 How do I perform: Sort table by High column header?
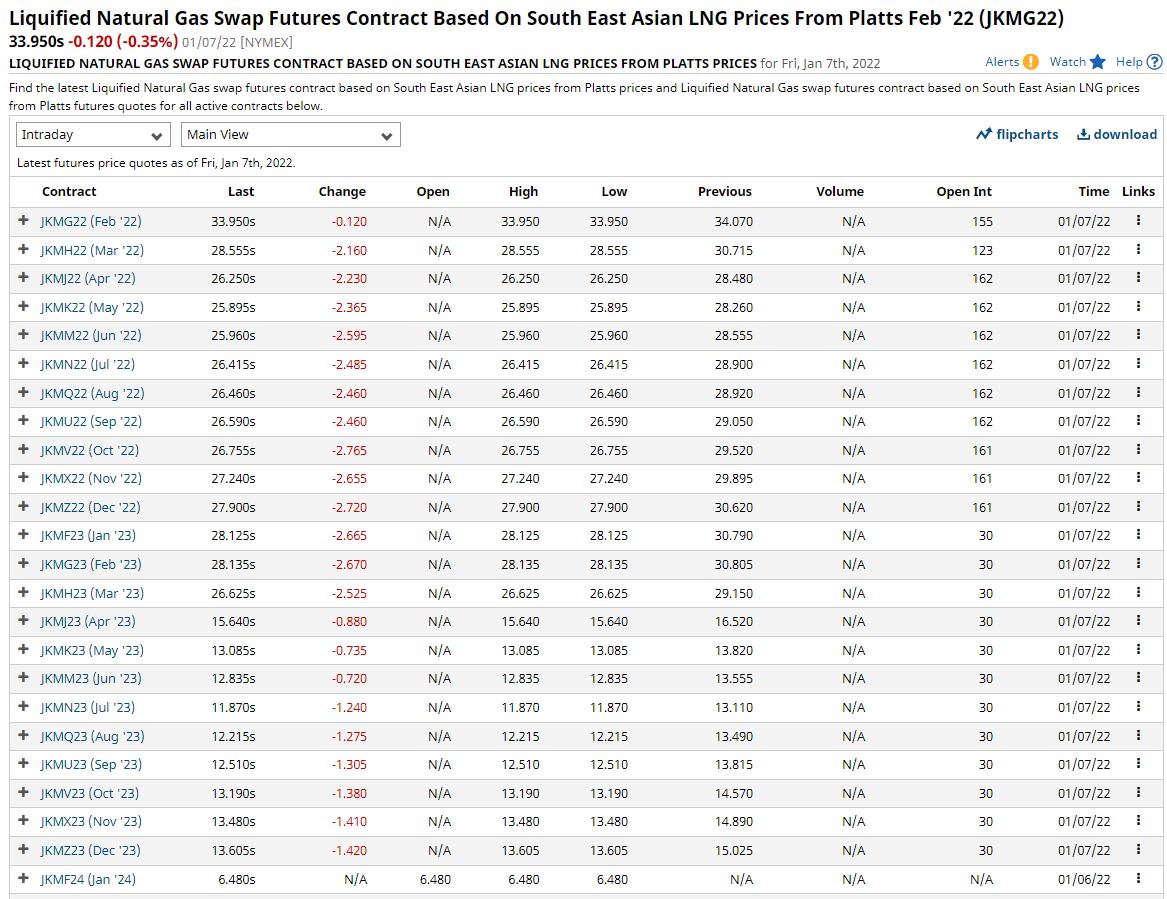[523, 191]
